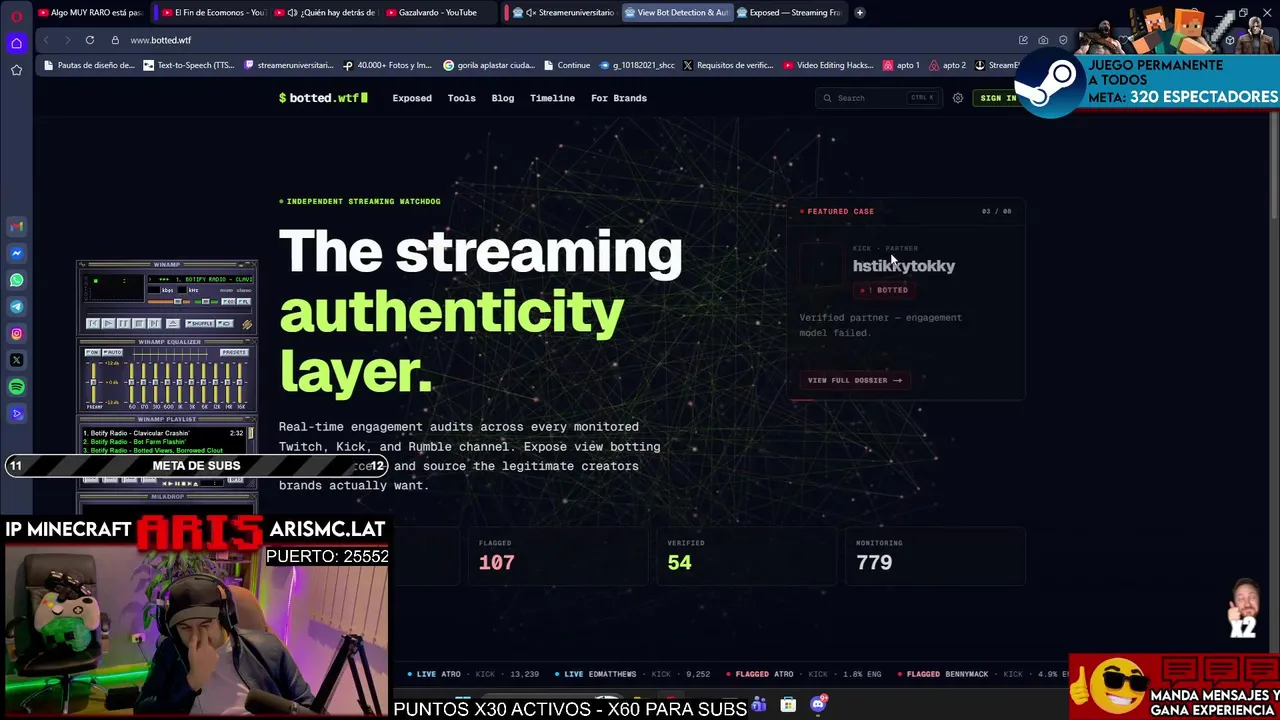Toggle the Winamp PL playlist button
This screenshot has width=1280, height=720.
pyautogui.click(x=244, y=301)
